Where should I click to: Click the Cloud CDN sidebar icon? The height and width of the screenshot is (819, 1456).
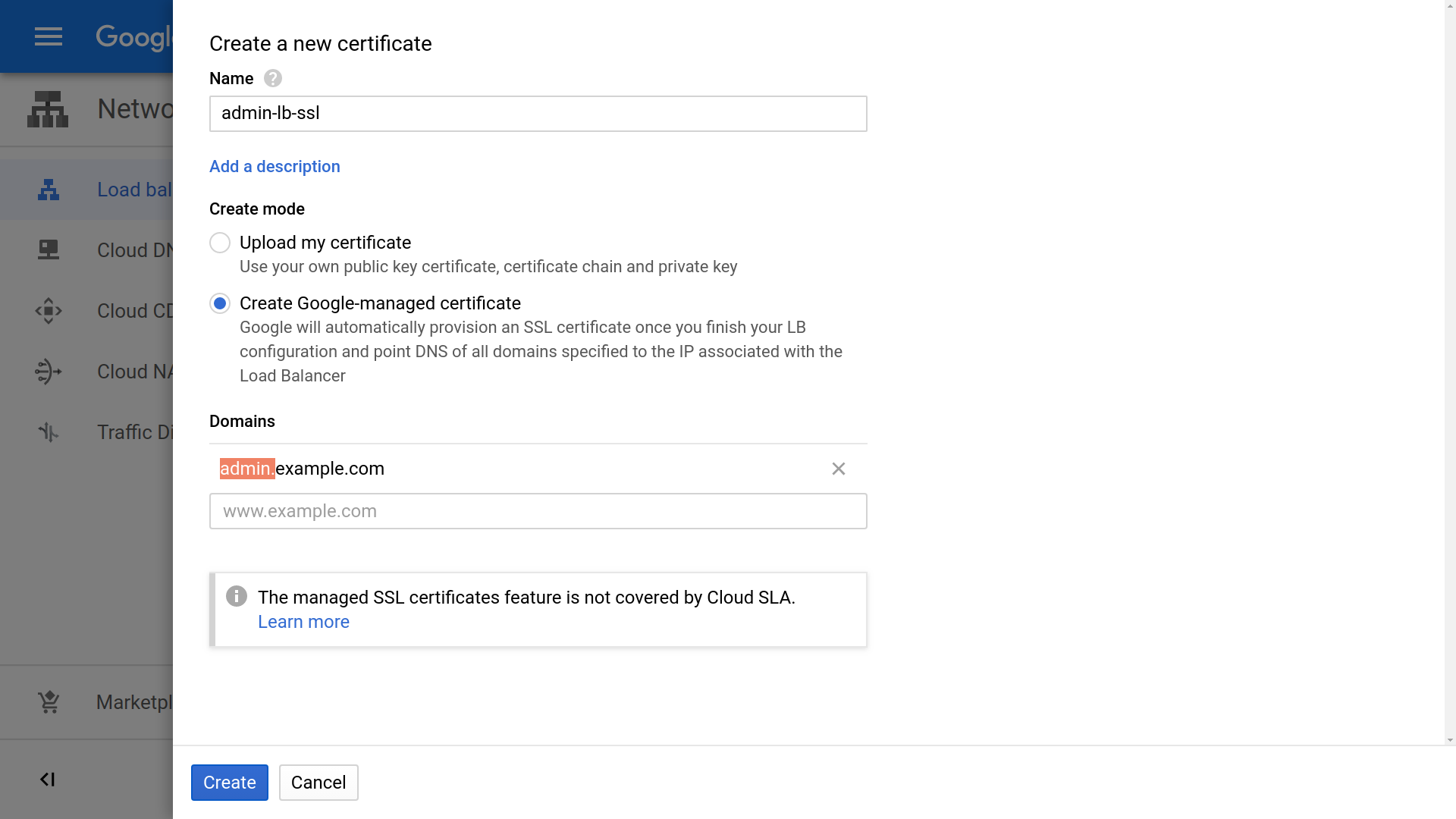(x=49, y=311)
